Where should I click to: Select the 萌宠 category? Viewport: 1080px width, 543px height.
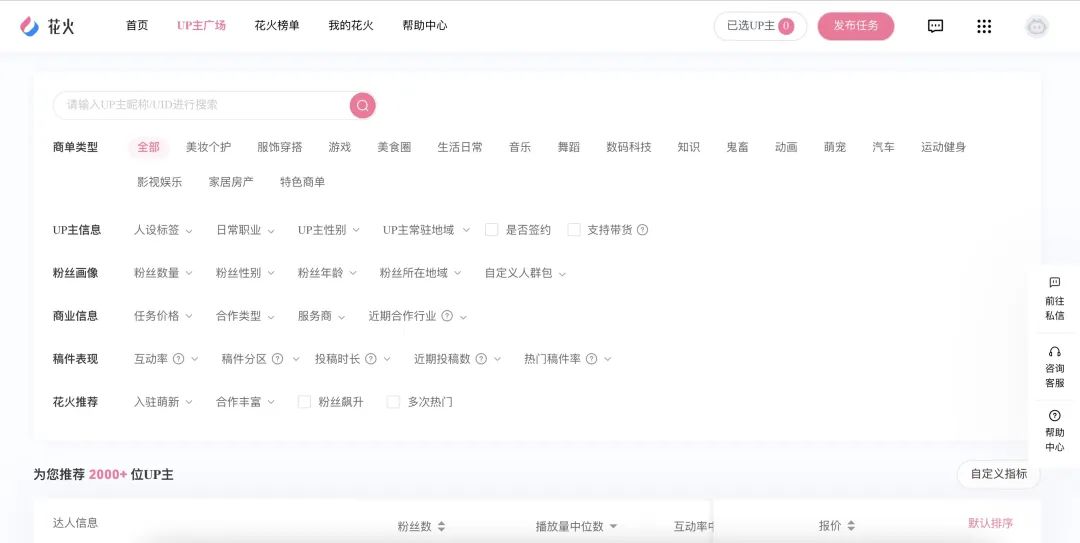point(835,147)
